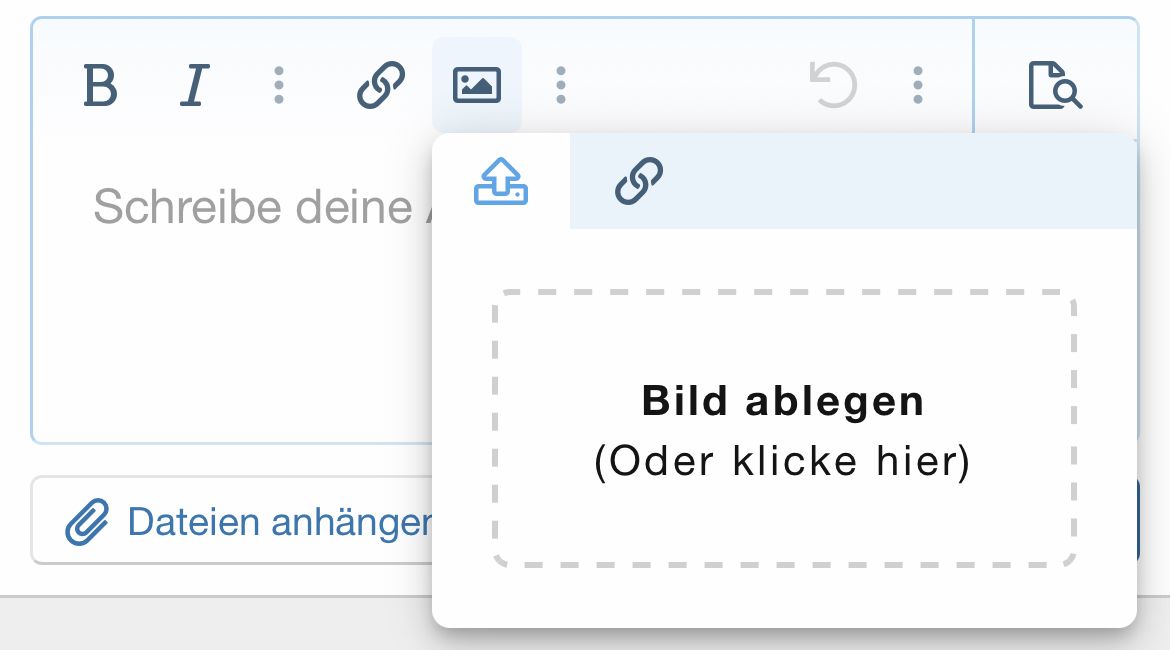Focus the "Schreibe deine" text editor field
The height and width of the screenshot is (650, 1170).
click(x=252, y=207)
